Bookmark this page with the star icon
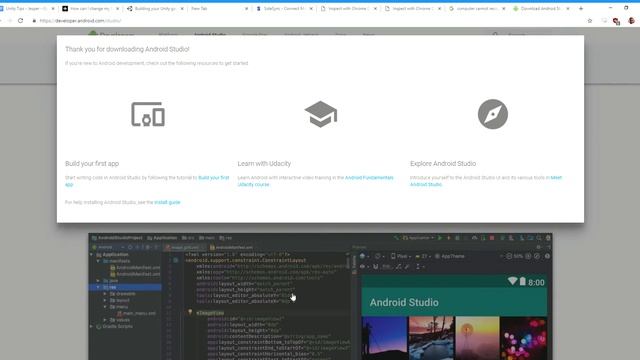 pos(589,20)
